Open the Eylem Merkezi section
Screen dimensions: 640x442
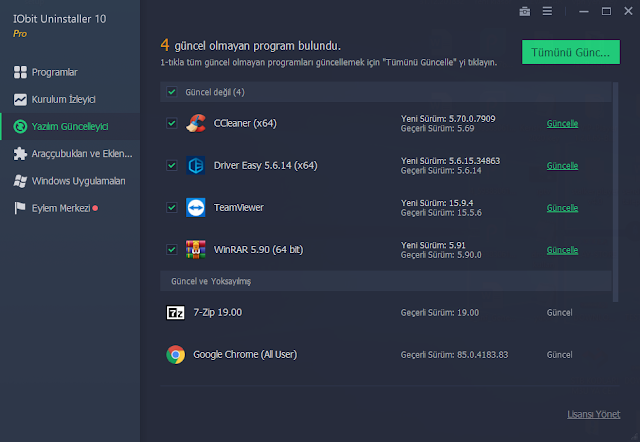[x=70, y=208]
